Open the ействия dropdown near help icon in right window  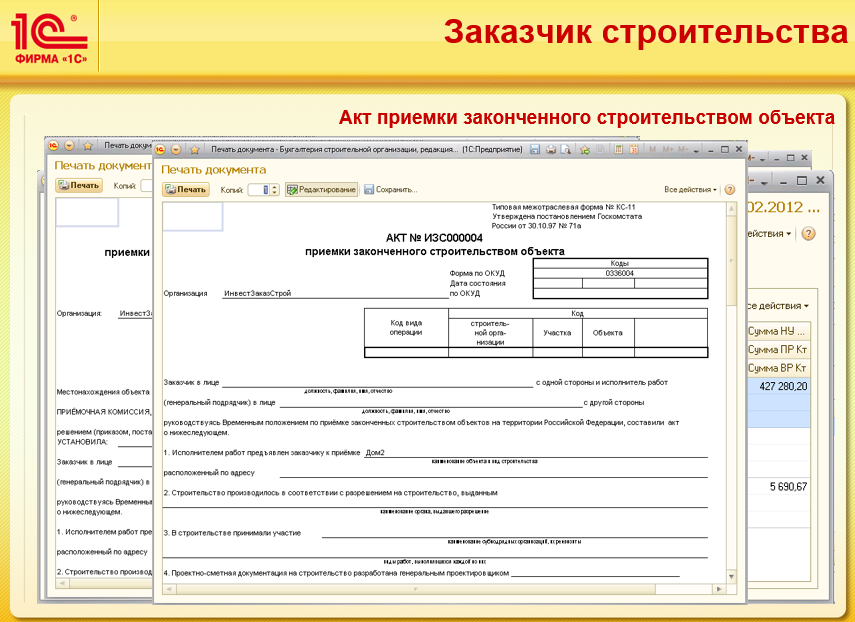point(769,234)
